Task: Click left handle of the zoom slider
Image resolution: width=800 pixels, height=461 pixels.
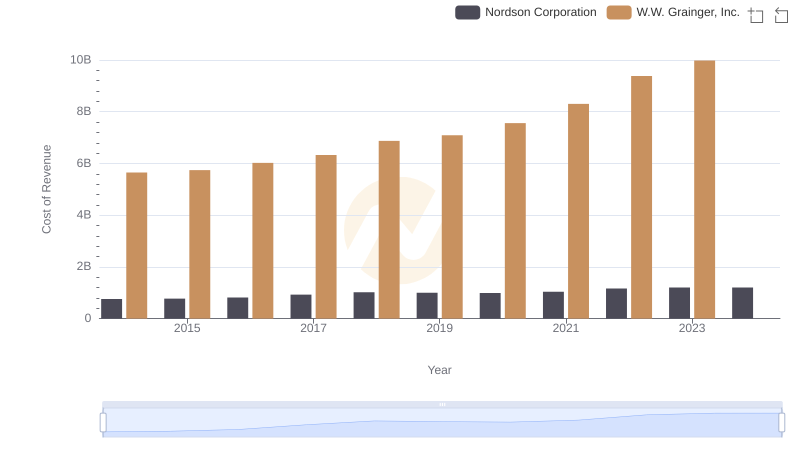Action: (x=103, y=423)
